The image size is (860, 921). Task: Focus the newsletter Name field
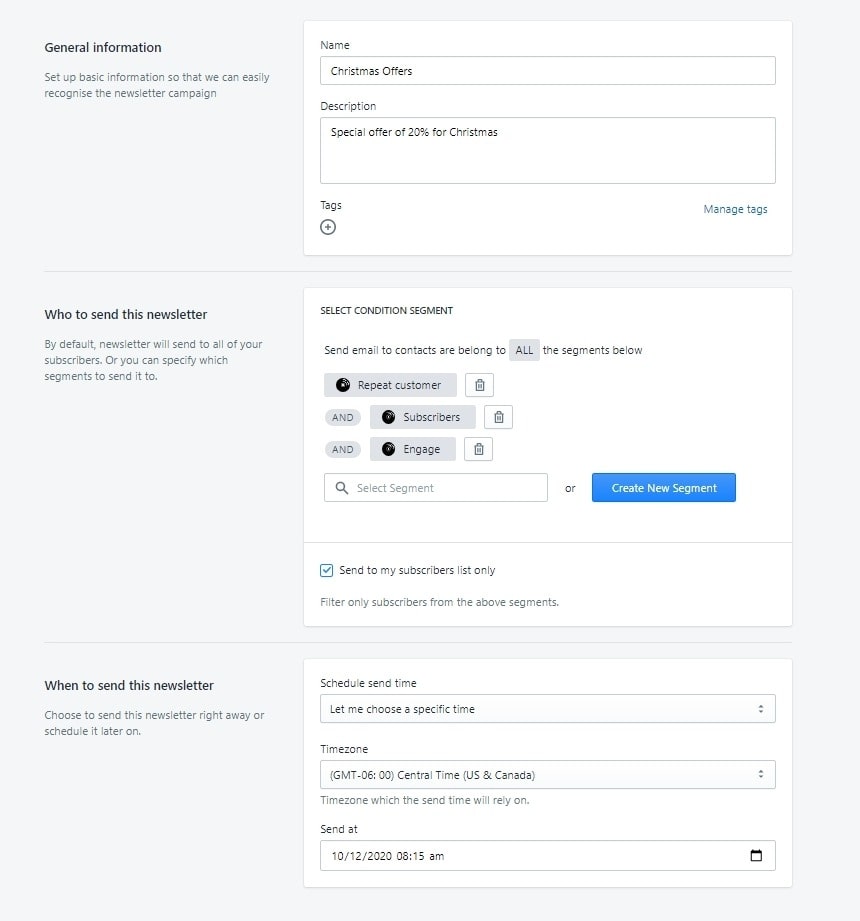coord(547,71)
